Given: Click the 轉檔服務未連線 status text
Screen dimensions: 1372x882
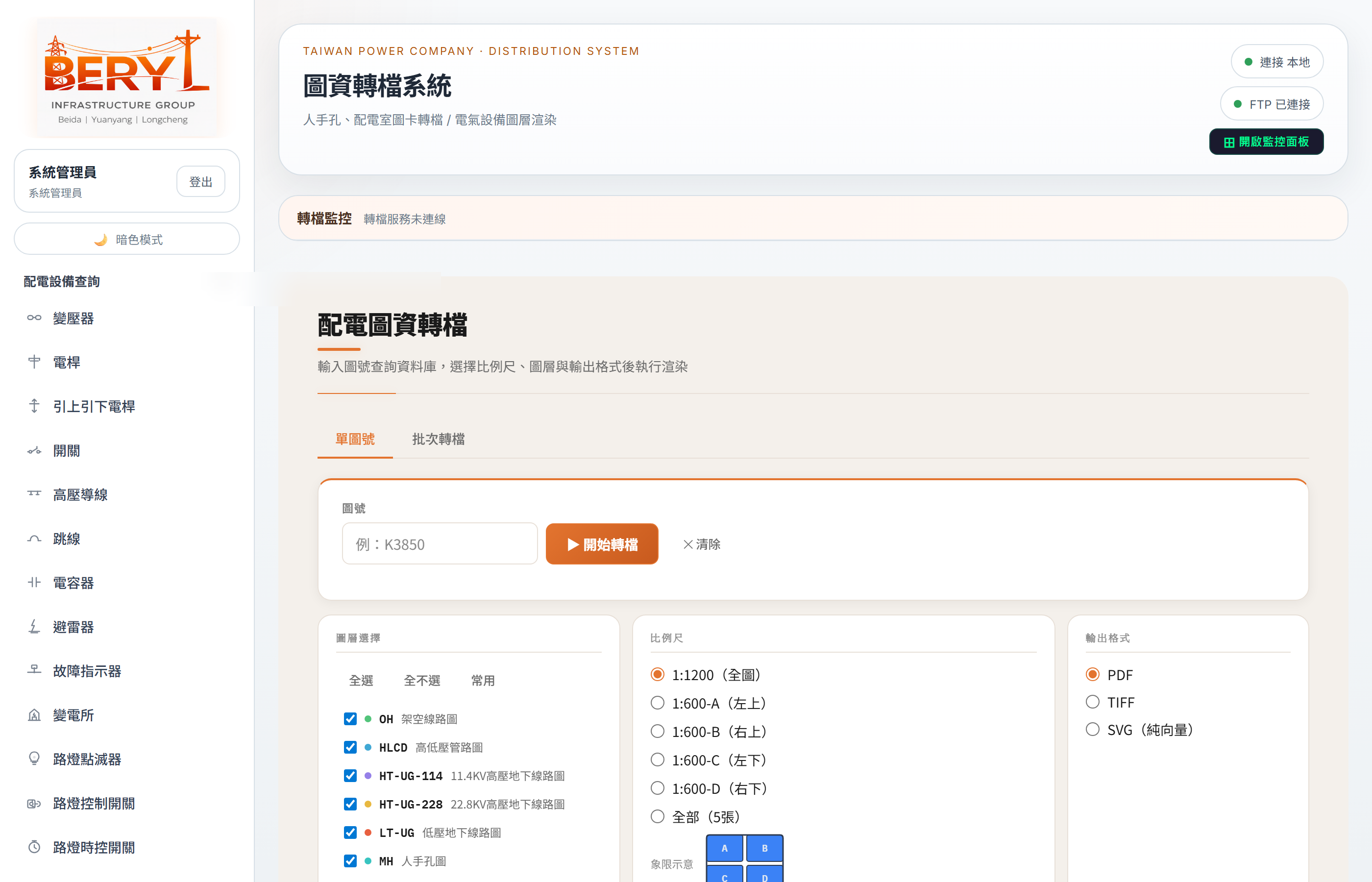Looking at the screenshot, I should click(405, 219).
